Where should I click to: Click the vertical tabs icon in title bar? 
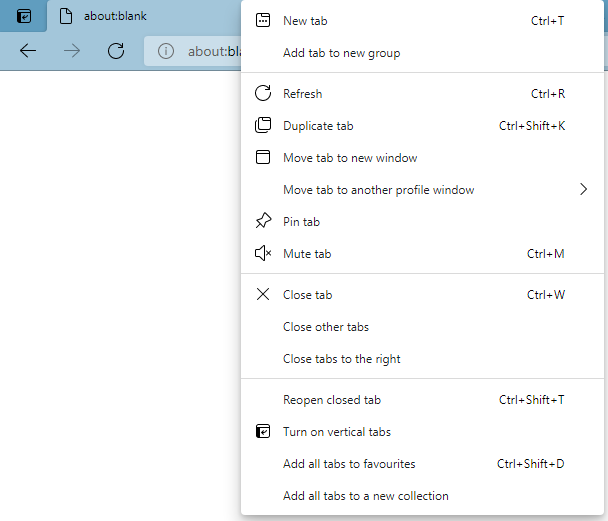24,16
